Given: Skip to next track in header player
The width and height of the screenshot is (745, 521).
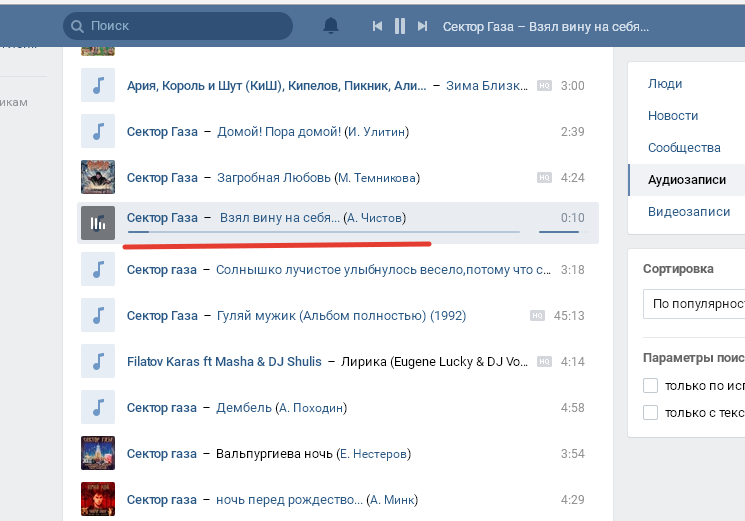Looking at the screenshot, I should [x=423, y=26].
